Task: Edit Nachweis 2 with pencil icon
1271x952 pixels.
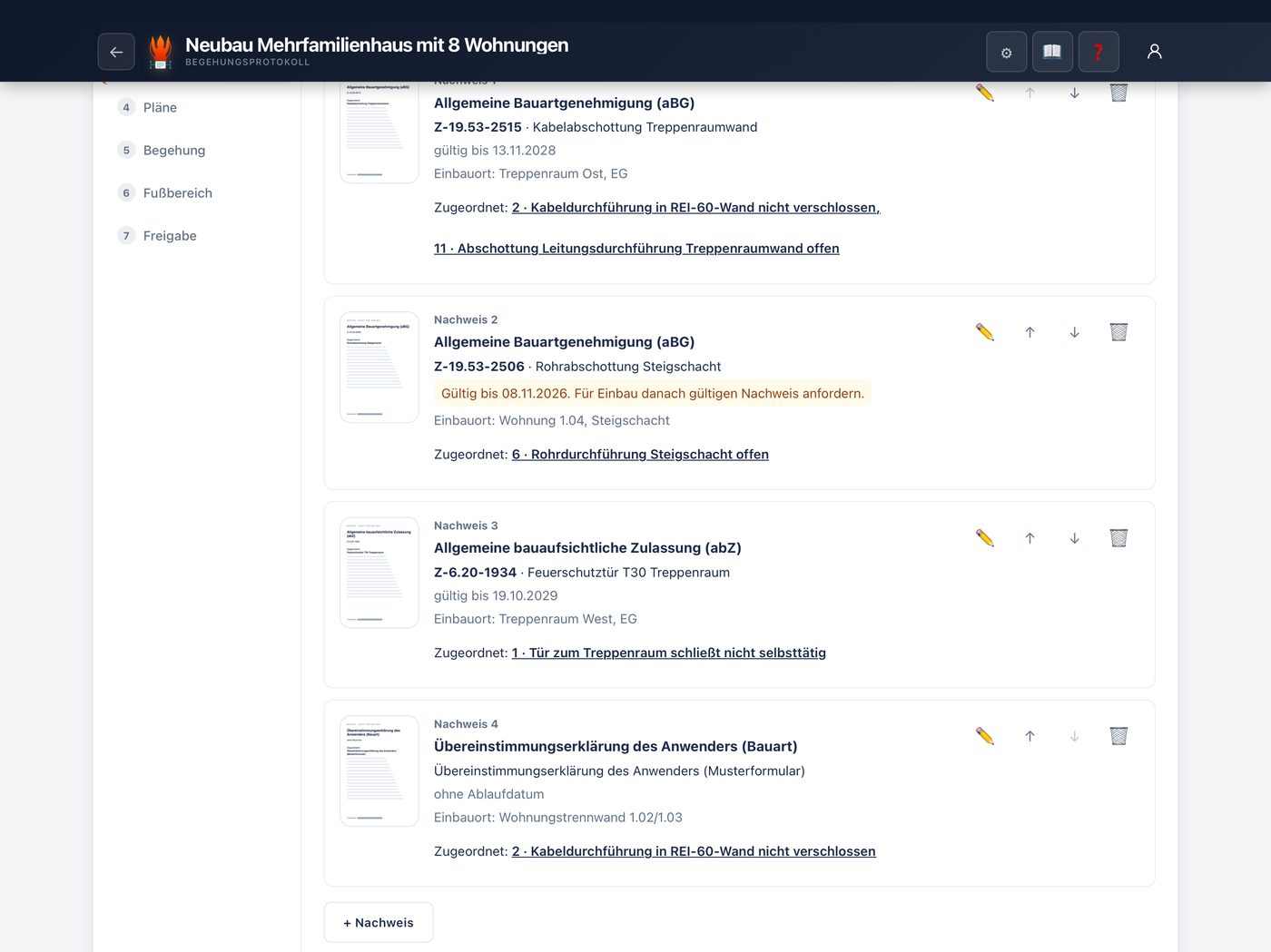Action: click(985, 332)
